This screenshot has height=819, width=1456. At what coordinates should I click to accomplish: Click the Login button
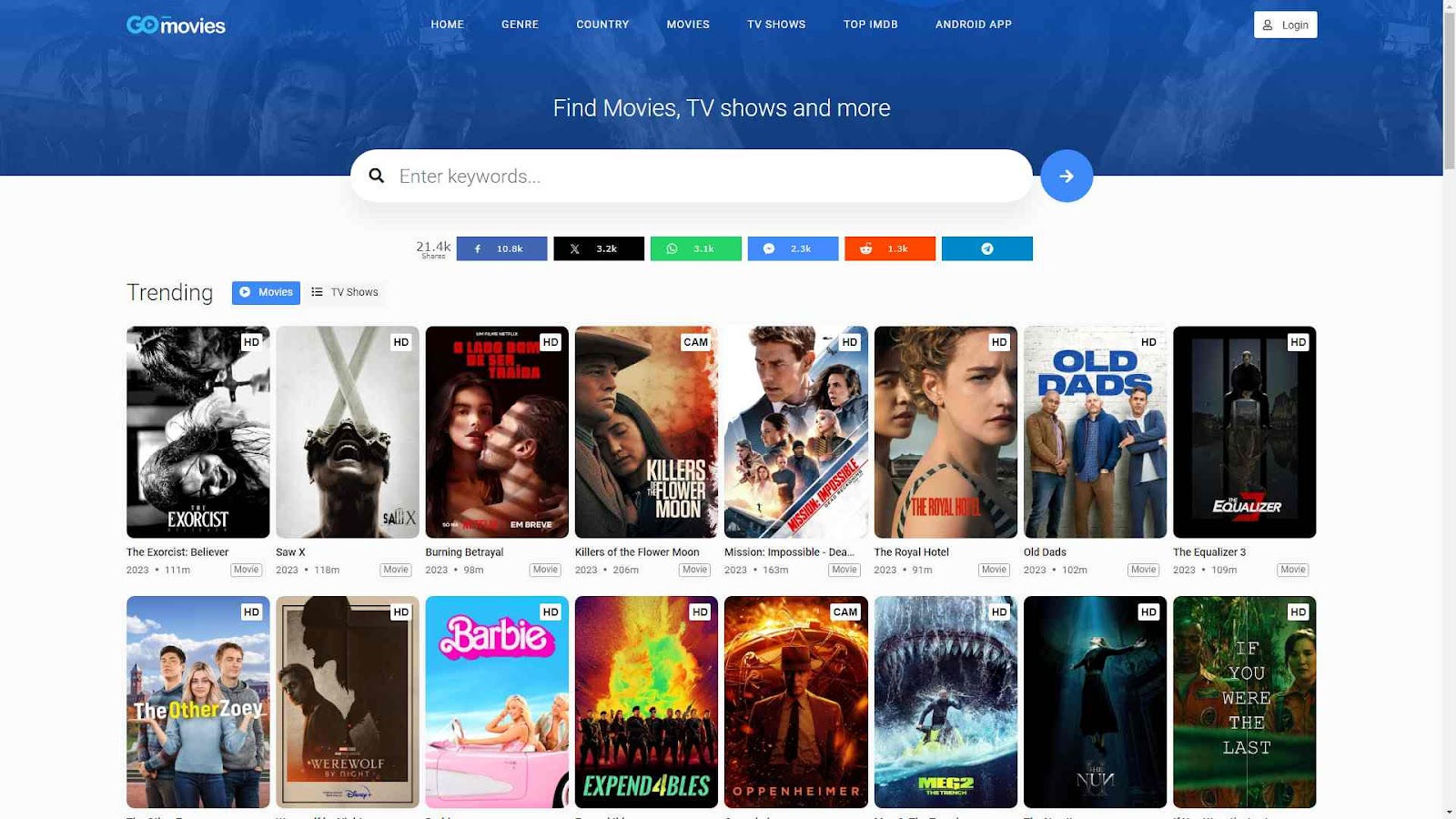[x=1285, y=25]
